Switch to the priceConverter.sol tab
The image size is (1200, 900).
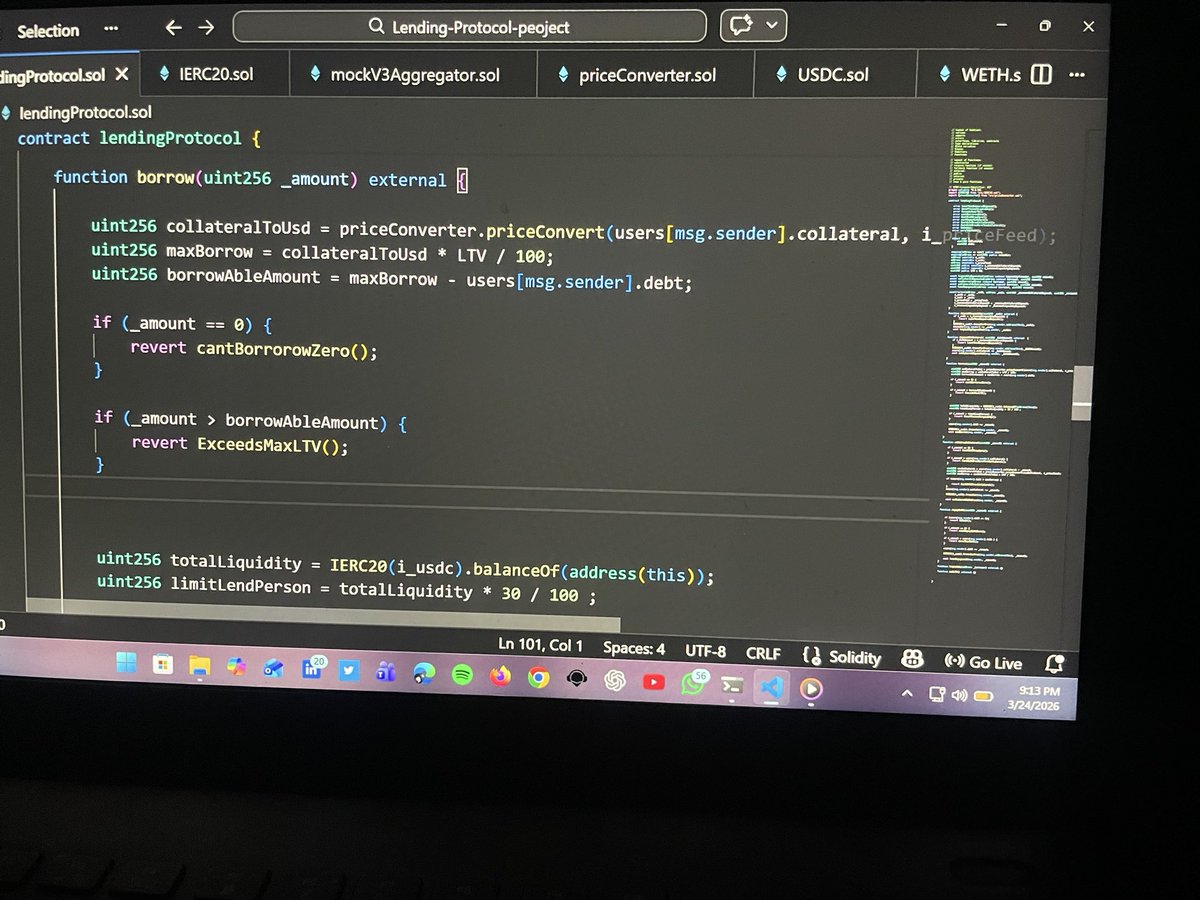[646, 75]
